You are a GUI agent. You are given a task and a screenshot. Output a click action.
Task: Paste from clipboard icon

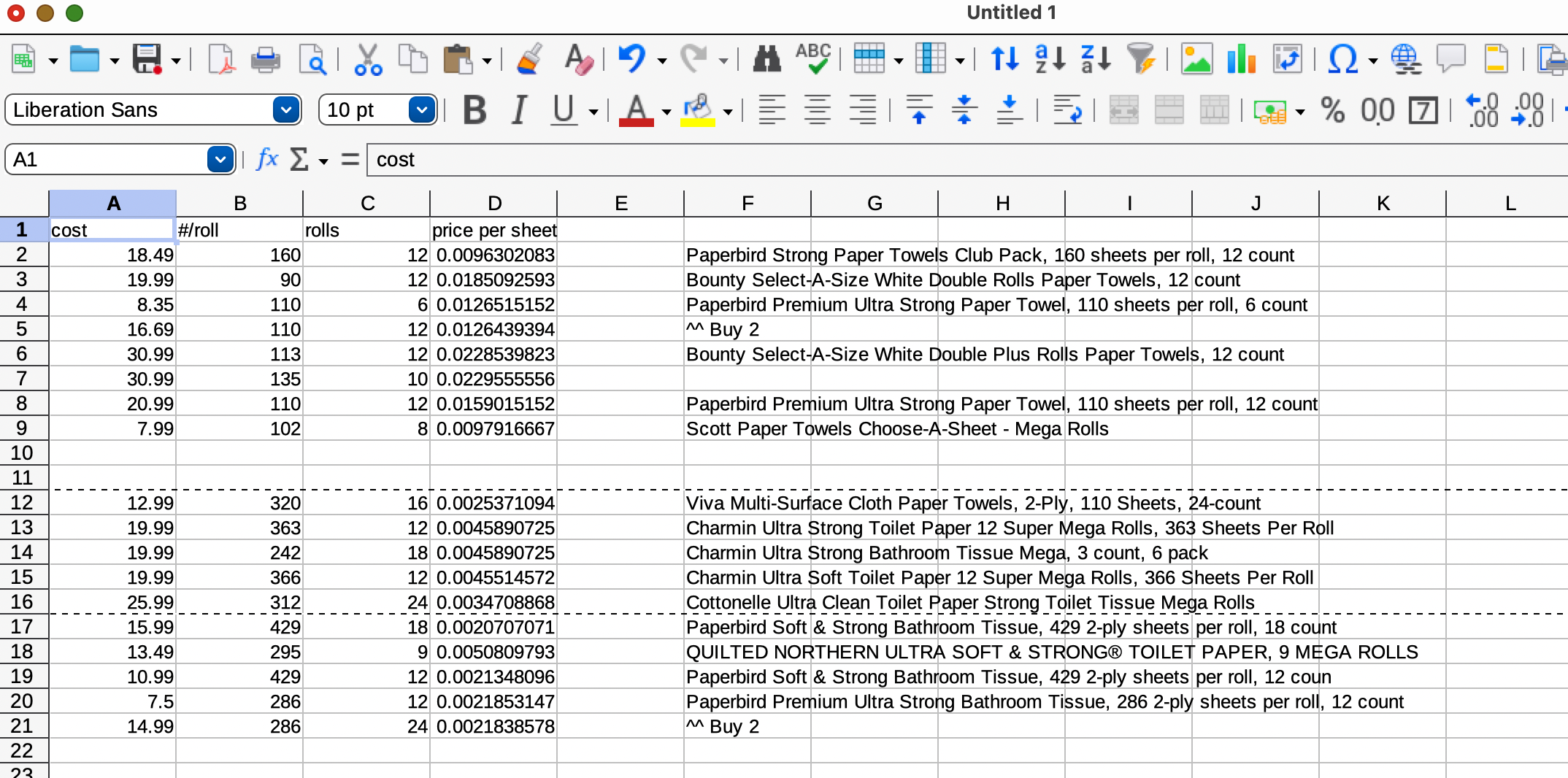458,59
